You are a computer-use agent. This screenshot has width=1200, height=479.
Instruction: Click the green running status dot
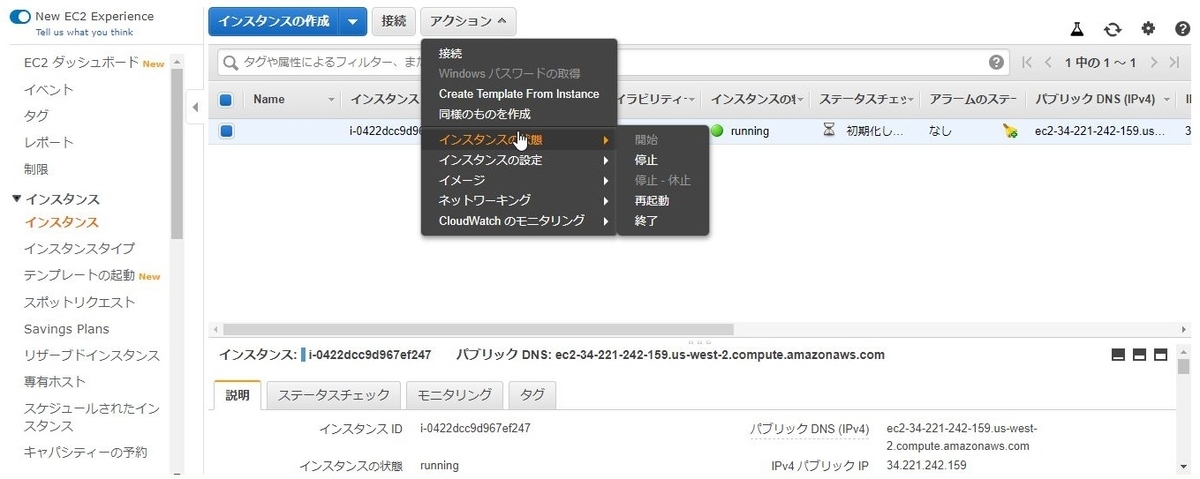(717, 131)
